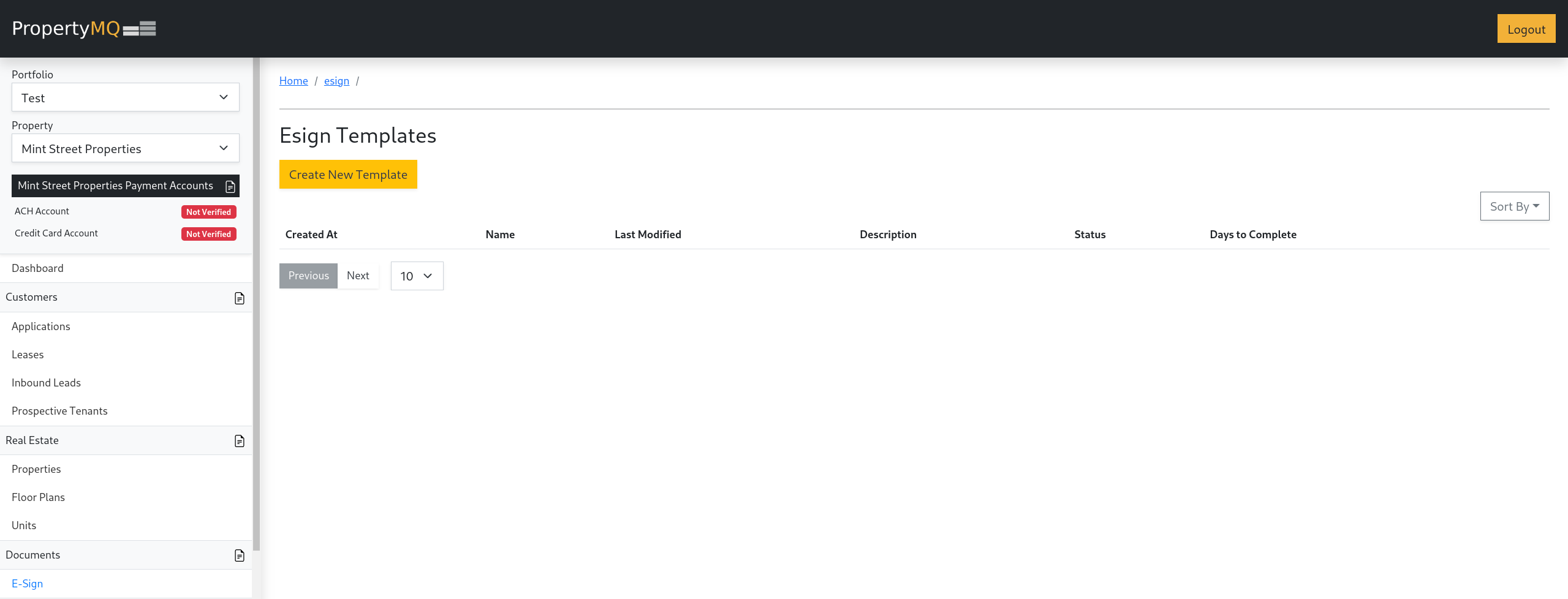Open the Property dropdown for Mint Street
Screen dimensions: 1568x599
(125, 149)
